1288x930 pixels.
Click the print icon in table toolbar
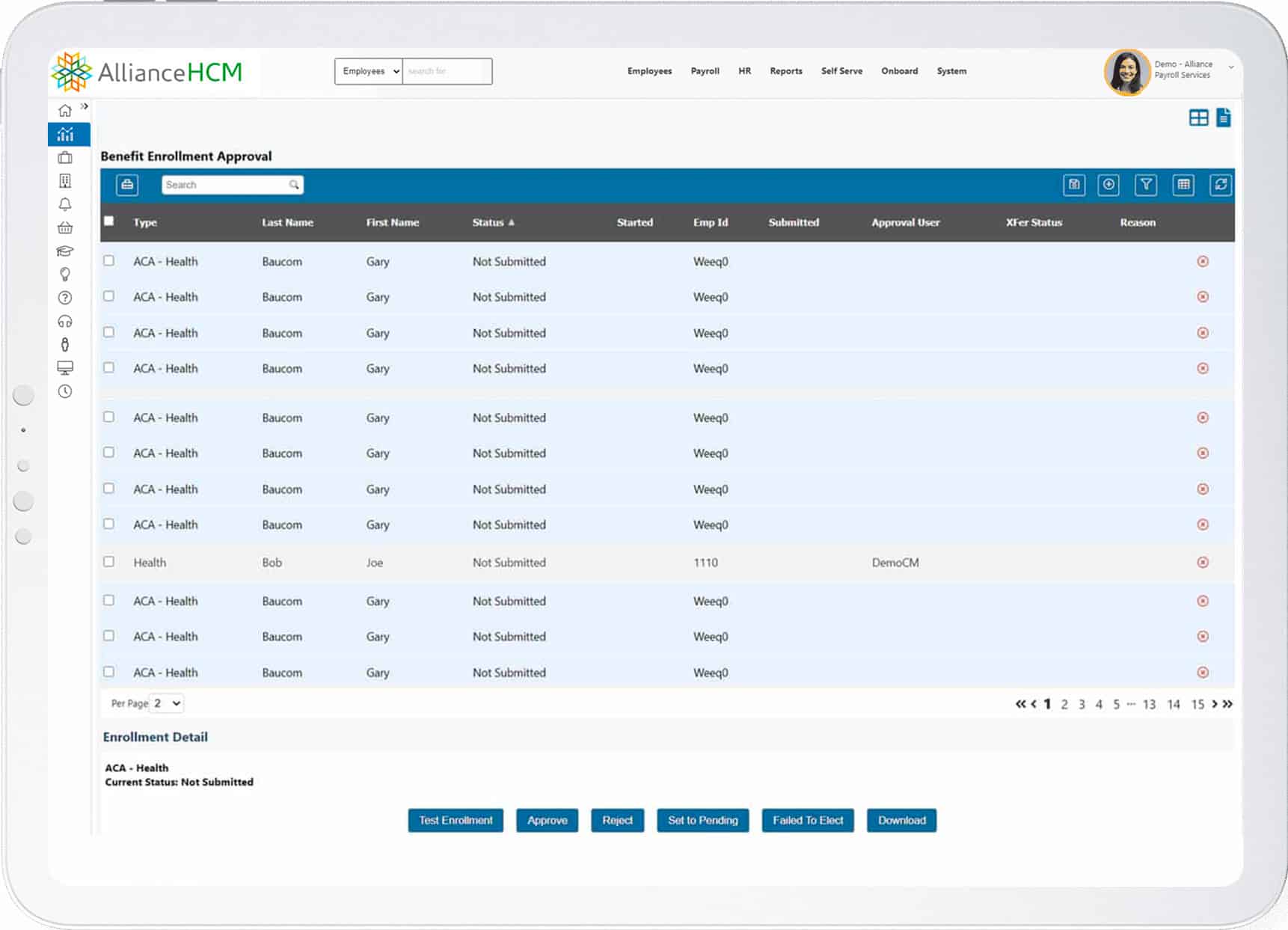(127, 185)
